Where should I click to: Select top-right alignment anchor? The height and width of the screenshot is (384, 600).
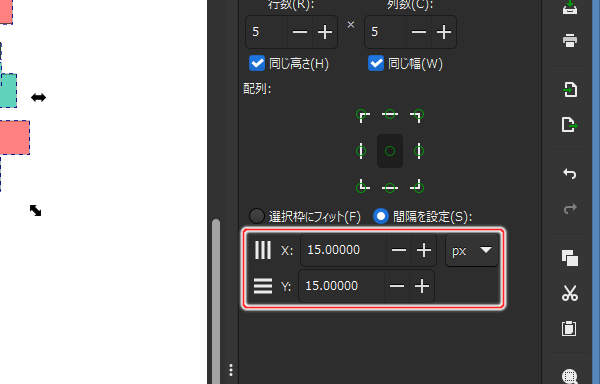tap(417, 115)
